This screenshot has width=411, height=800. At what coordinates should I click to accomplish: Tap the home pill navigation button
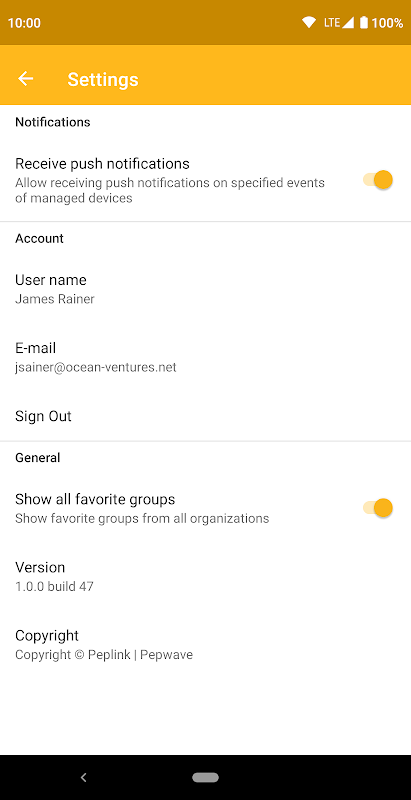tap(206, 778)
